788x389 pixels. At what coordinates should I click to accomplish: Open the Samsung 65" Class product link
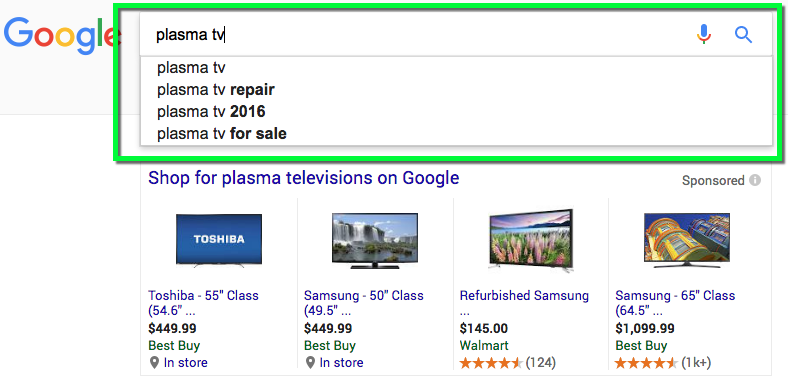[675, 303]
